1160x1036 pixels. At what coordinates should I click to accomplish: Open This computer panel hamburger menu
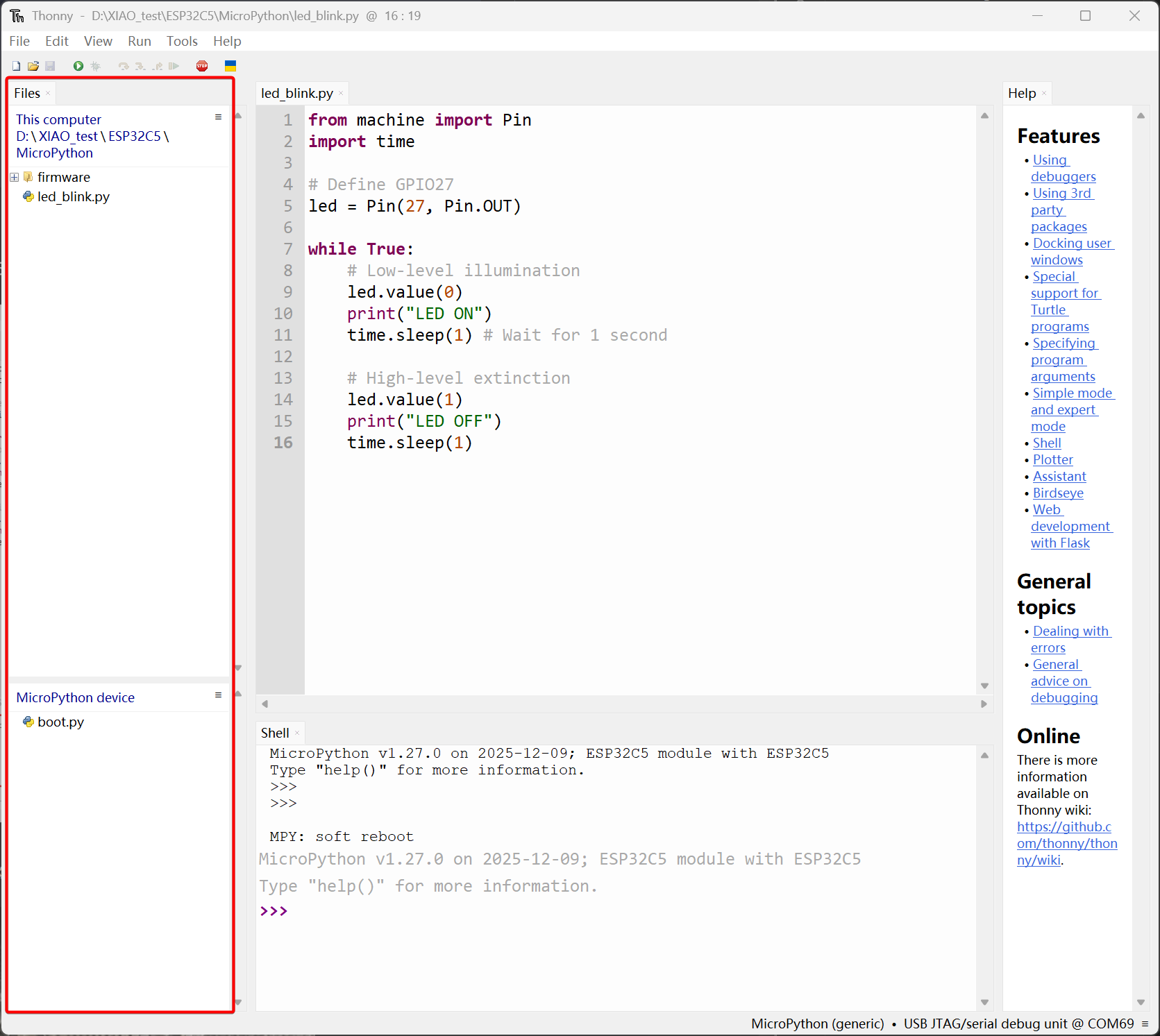(x=218, y=117)
